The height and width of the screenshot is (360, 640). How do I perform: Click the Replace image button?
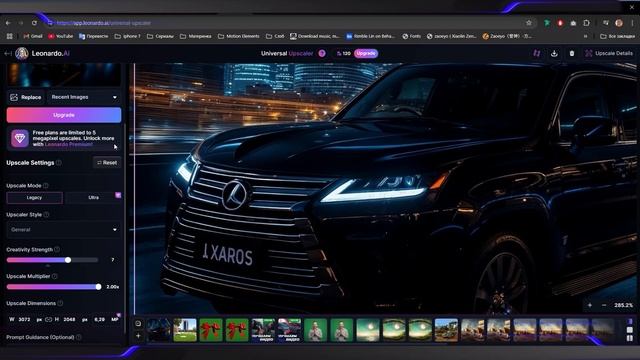(x=25, y=97)
